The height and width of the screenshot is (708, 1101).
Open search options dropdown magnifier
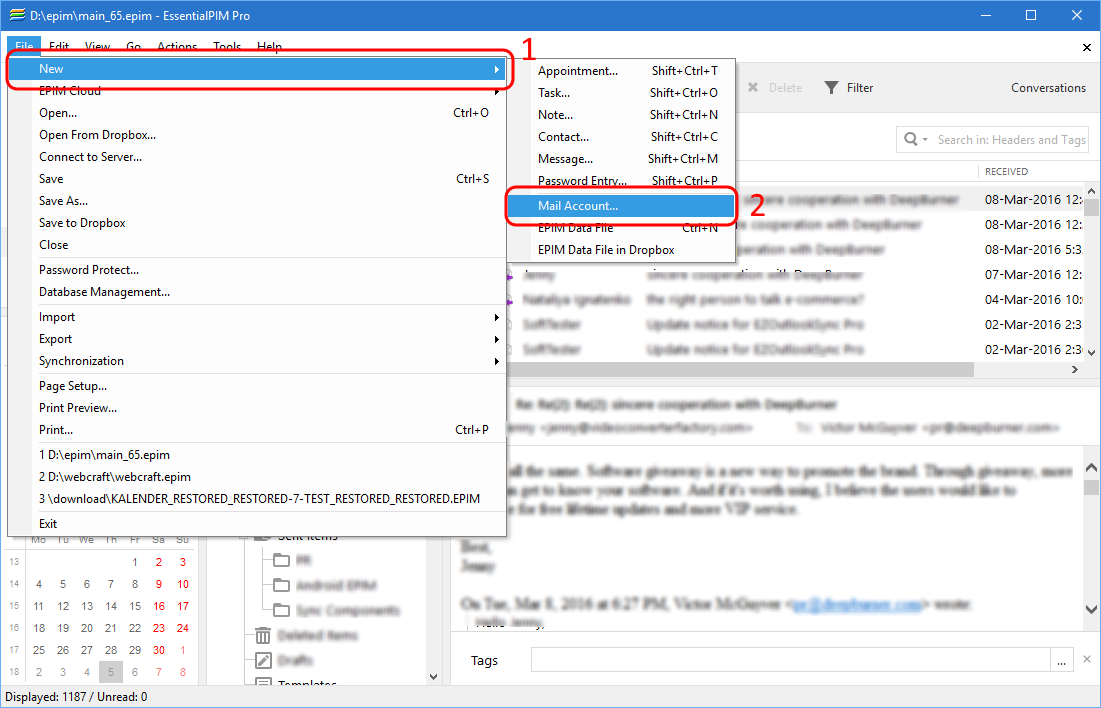(916, 139)
